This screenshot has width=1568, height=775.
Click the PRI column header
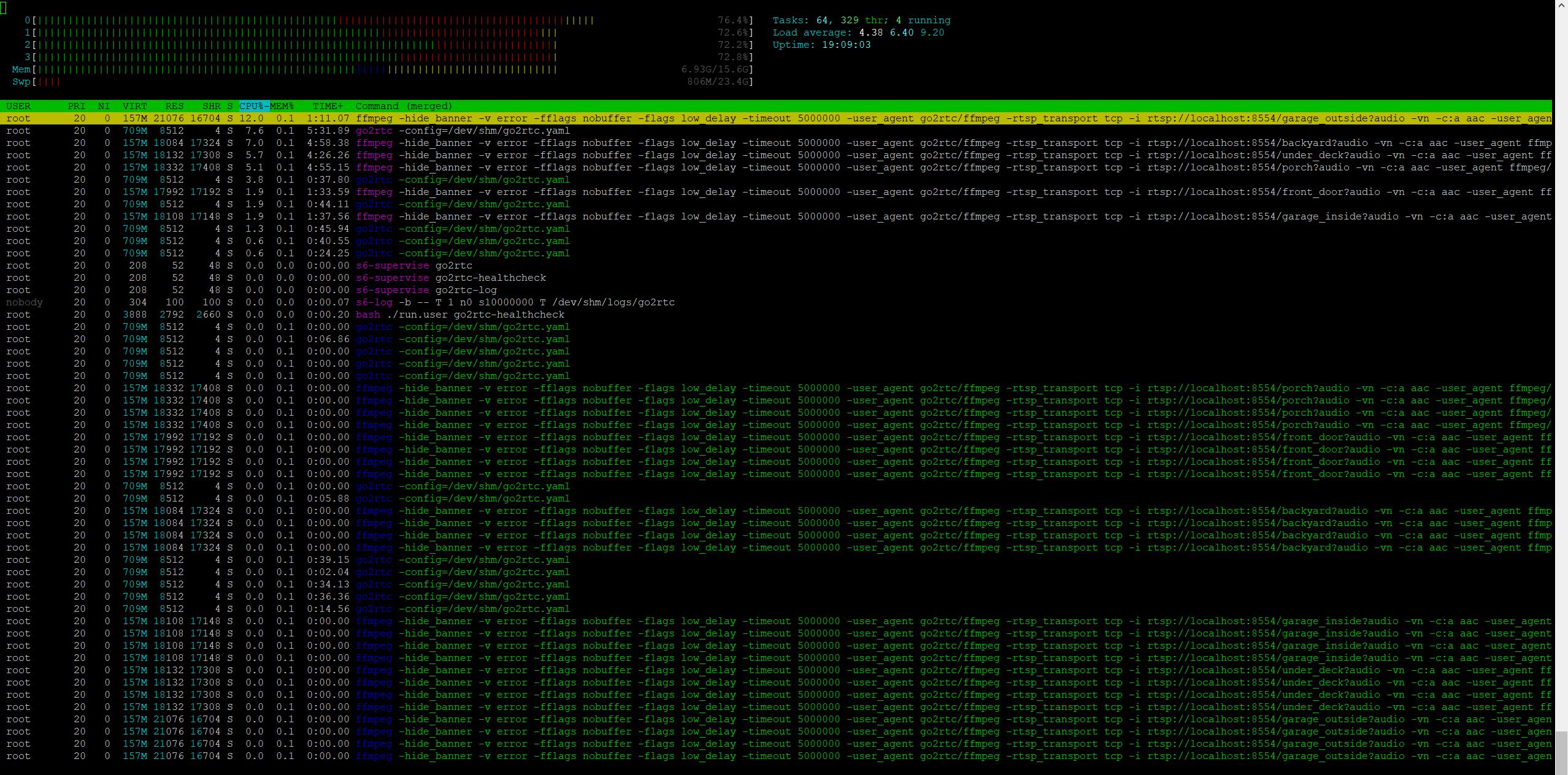76,106
